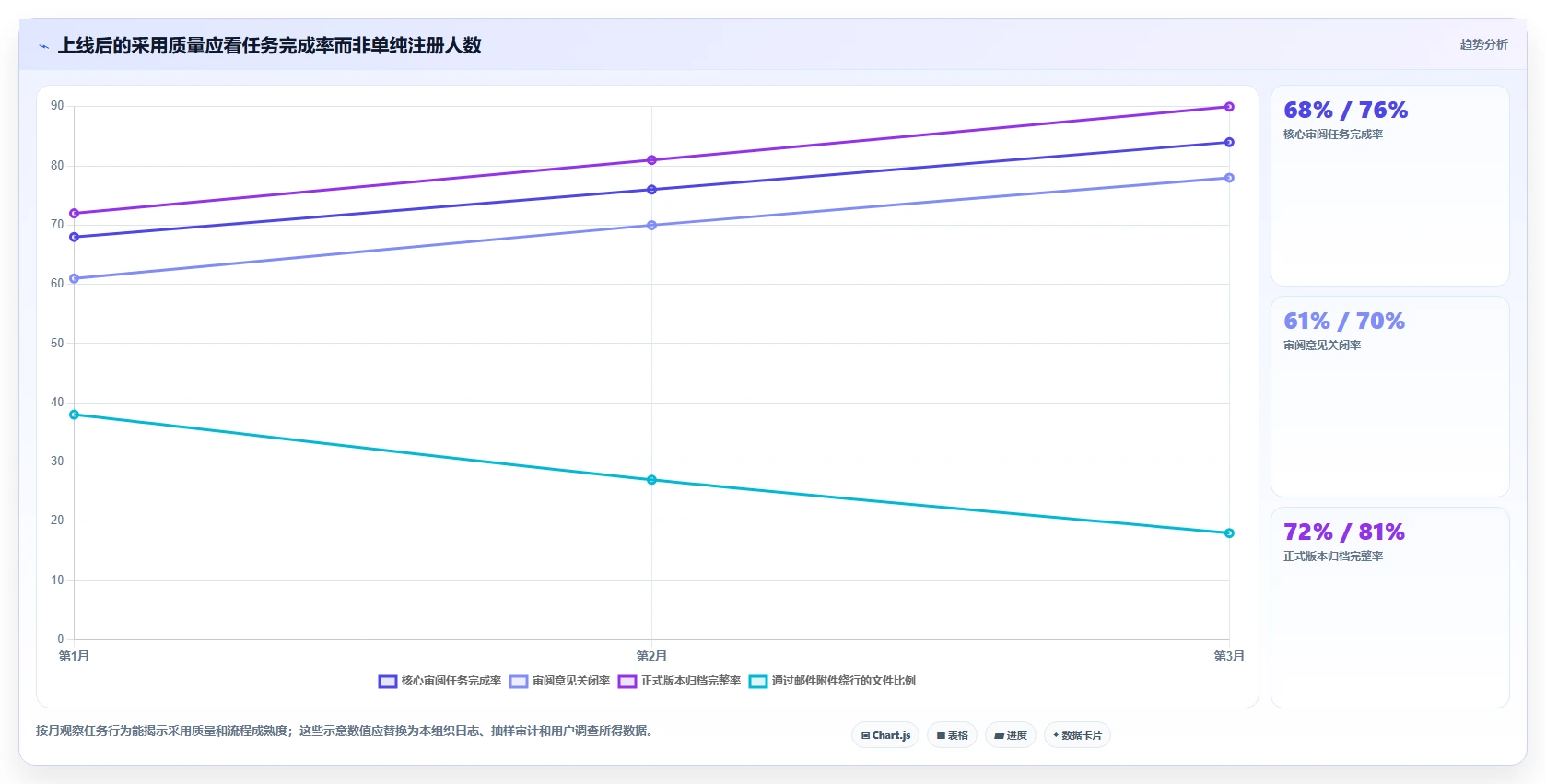
Task: Click the small icon before the slide title
Action: coord(43,46)
